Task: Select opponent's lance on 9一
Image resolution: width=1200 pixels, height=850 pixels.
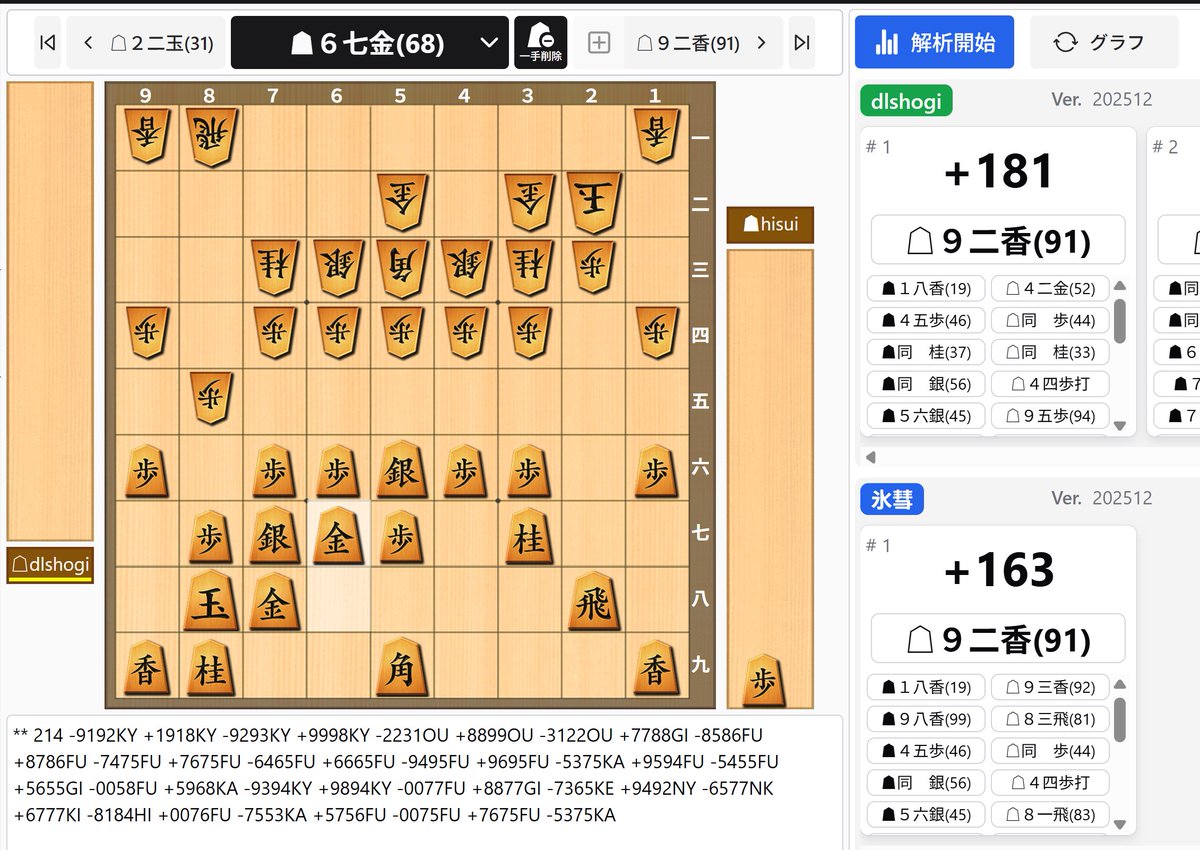Action: click(x=146, y=137)
